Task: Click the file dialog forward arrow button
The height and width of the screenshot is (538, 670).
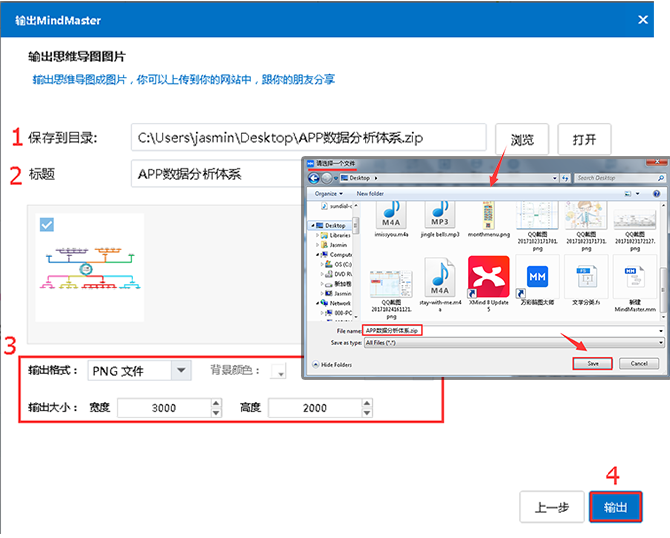Action: coord(326,178)
